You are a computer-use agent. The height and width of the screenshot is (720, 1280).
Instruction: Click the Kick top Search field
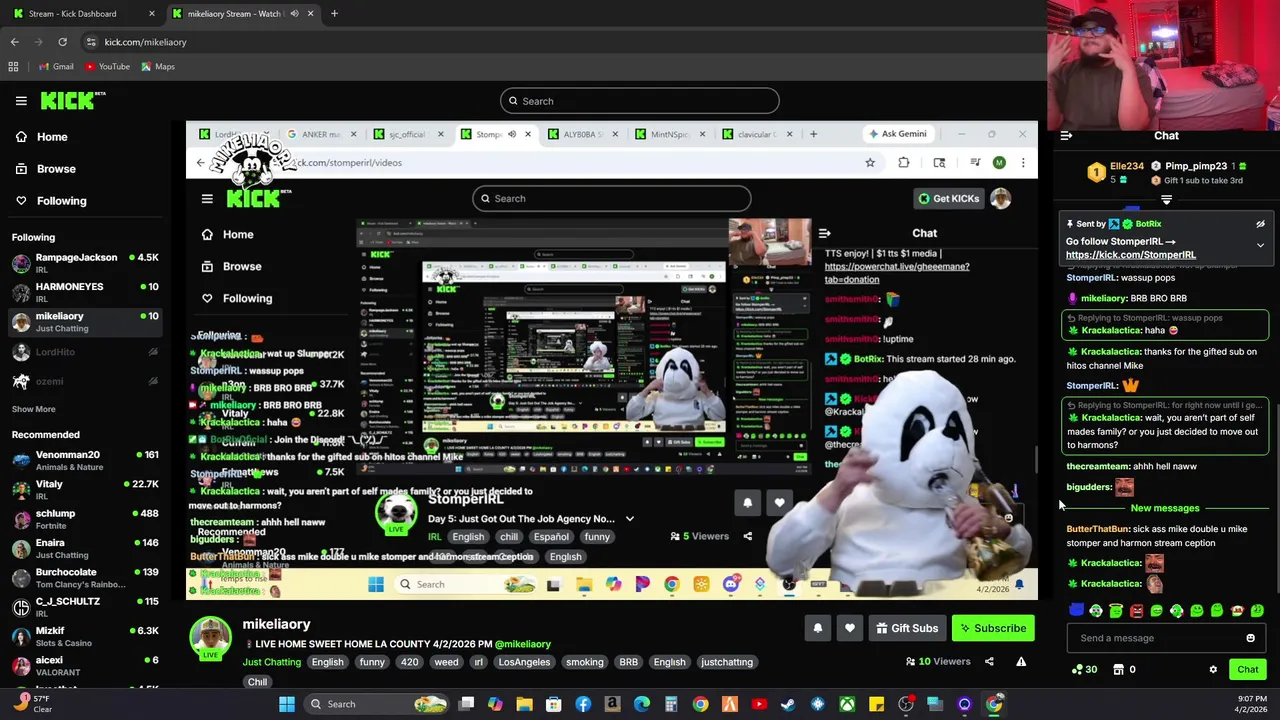point(640,101)
